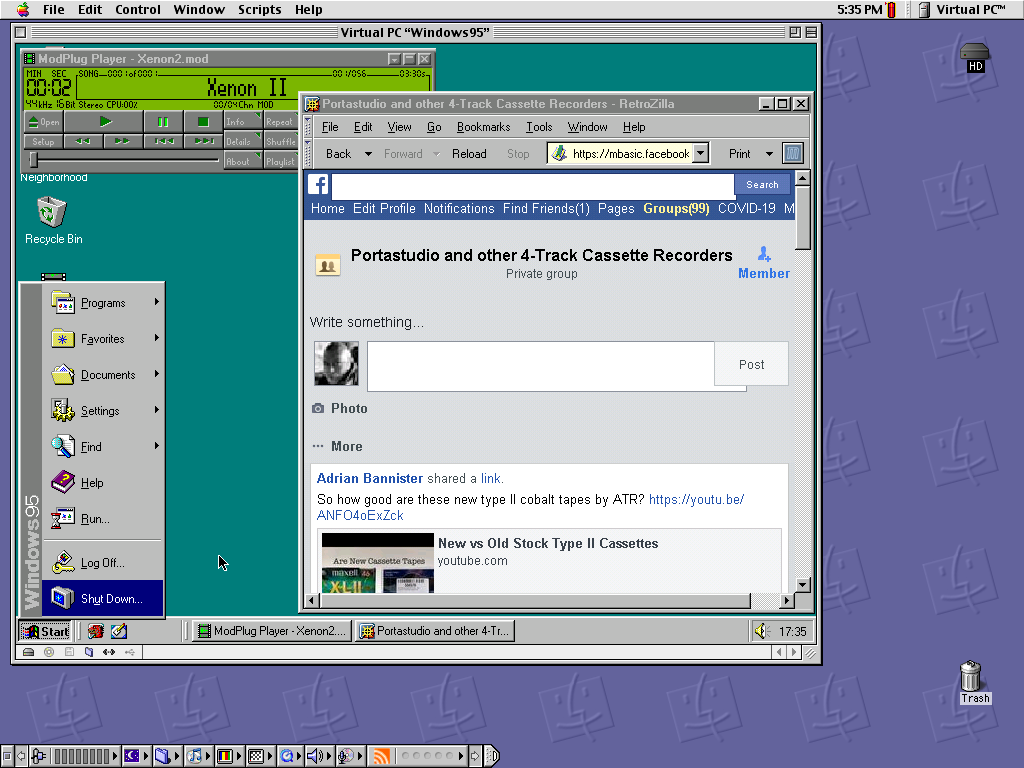
Task: Open the Recycle Bin on Windows desktop
Action: click(52, 220)
